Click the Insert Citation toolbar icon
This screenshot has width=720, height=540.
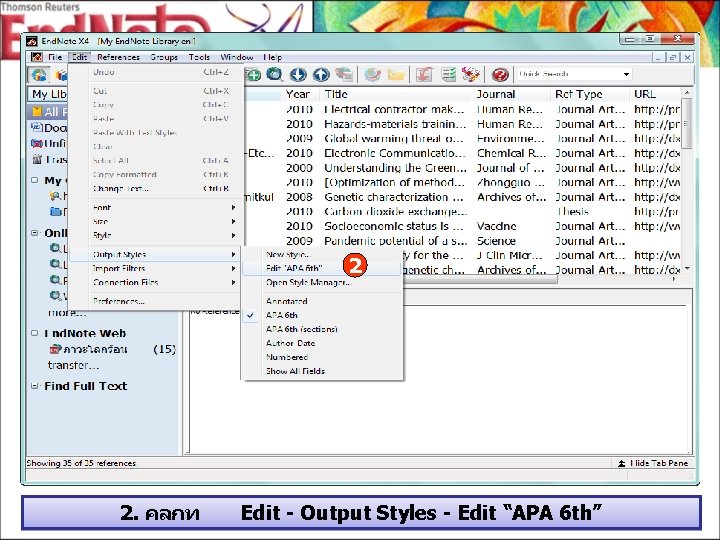[x=424, y=74]
